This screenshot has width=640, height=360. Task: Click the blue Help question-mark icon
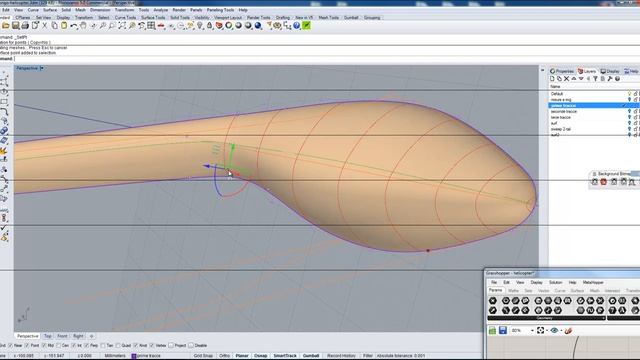pyautogui.click(x=297, y=26)
